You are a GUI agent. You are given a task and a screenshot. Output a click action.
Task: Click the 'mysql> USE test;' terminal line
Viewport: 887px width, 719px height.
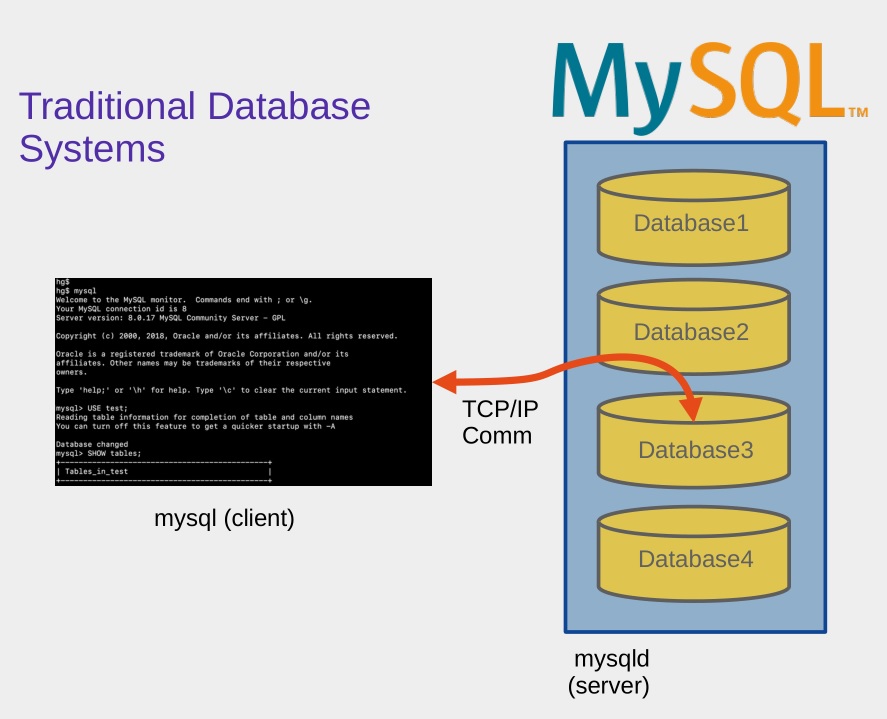92,408
